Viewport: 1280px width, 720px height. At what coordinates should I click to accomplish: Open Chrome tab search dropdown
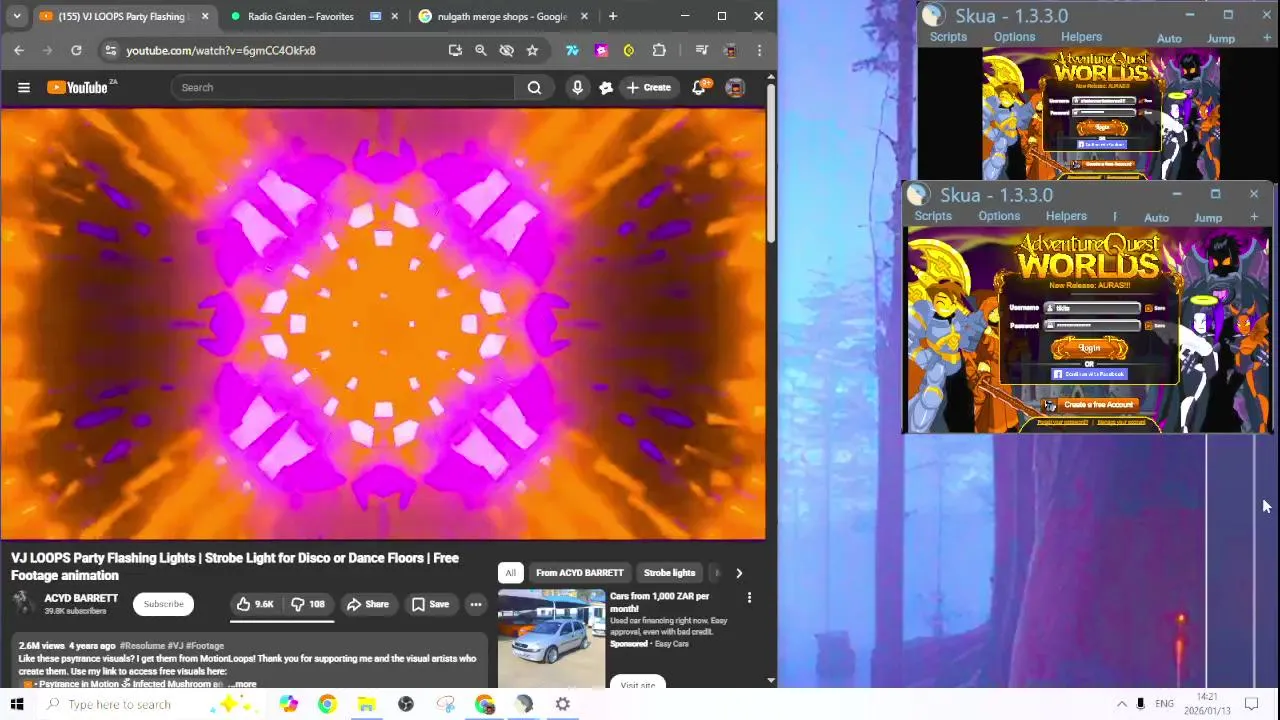click(17, 16)
